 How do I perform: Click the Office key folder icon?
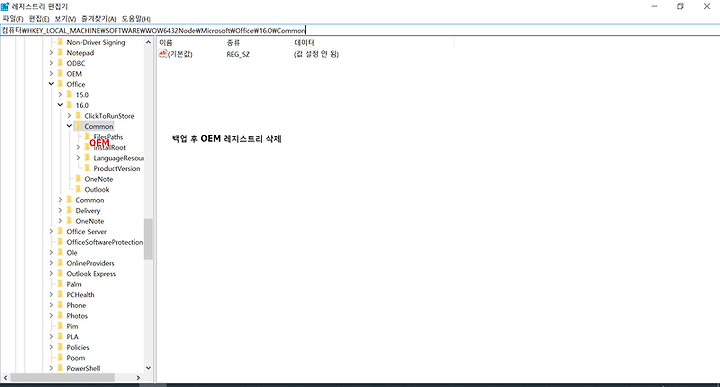[60, 84]
